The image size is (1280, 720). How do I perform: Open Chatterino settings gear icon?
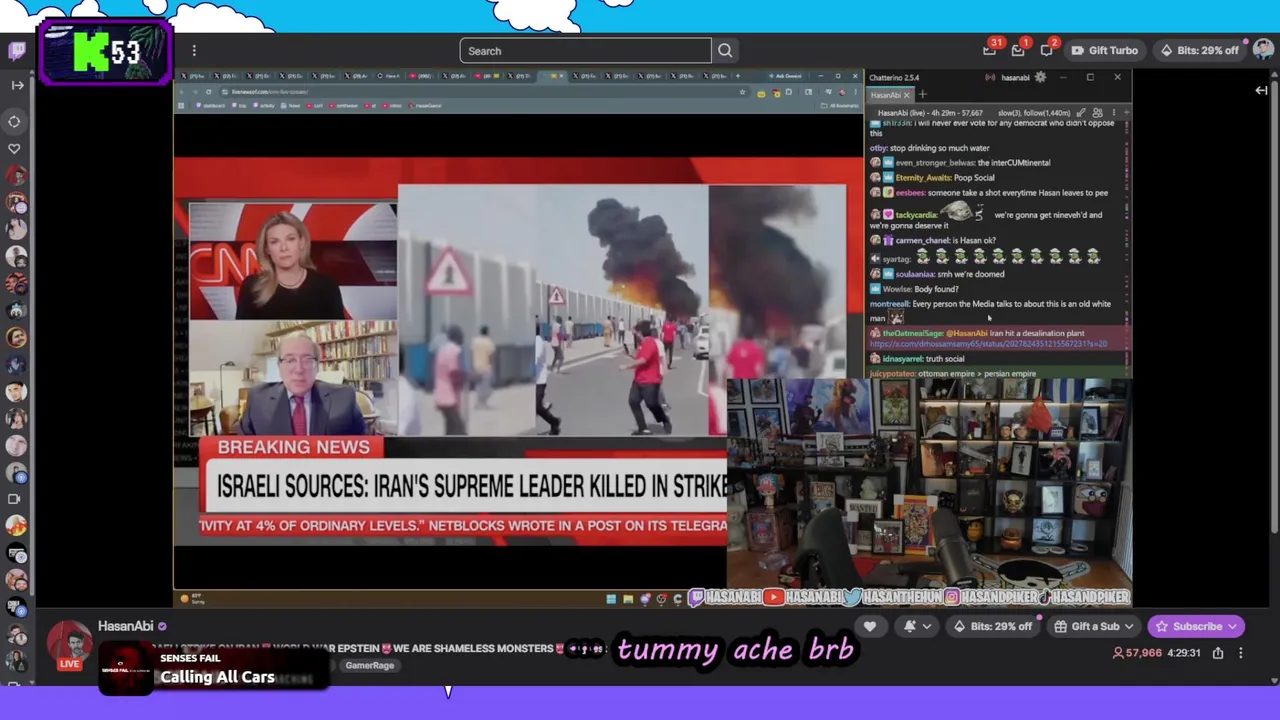click(1040, 77)
